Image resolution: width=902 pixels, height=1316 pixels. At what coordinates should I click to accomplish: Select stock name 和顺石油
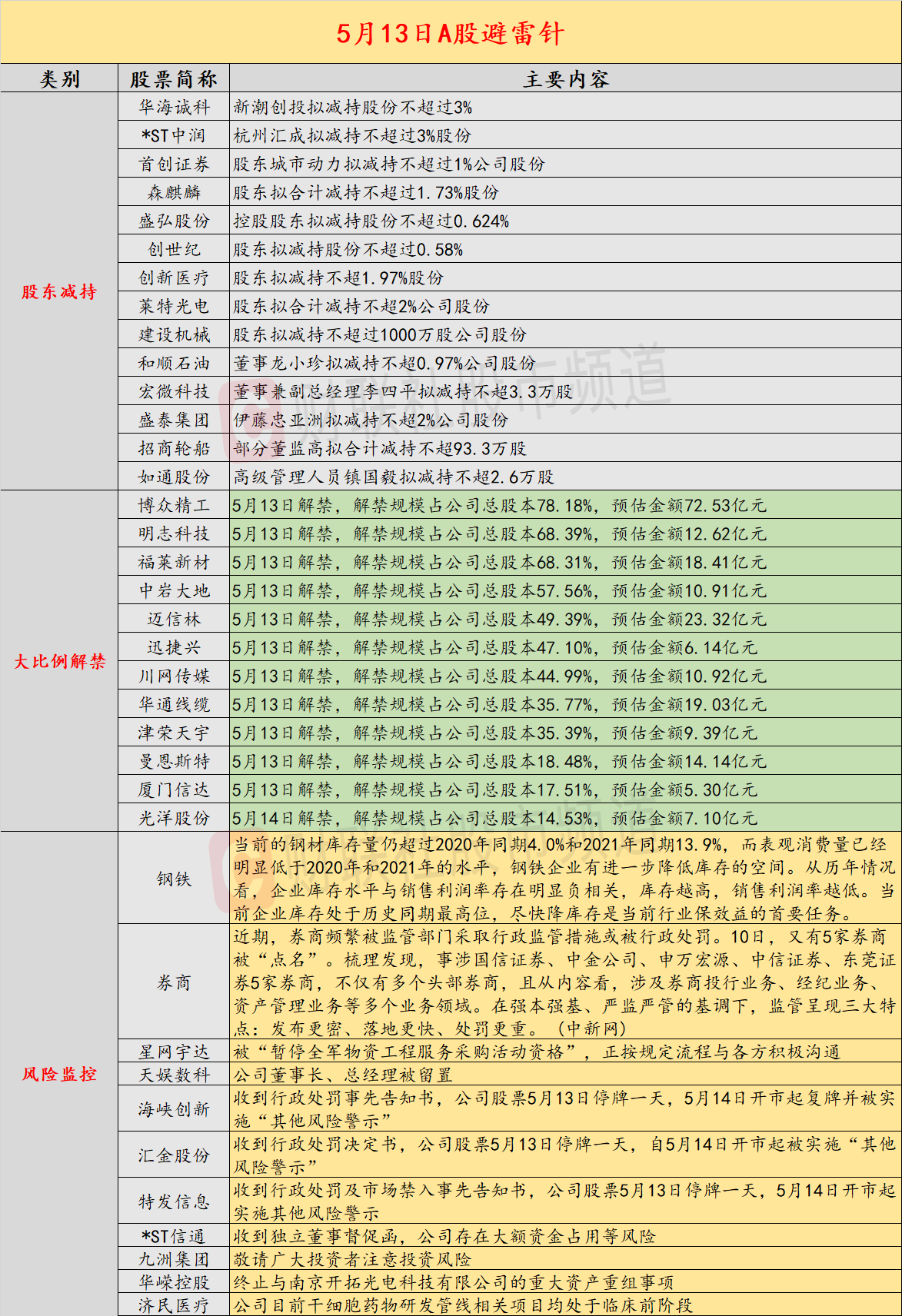point(174,363)
